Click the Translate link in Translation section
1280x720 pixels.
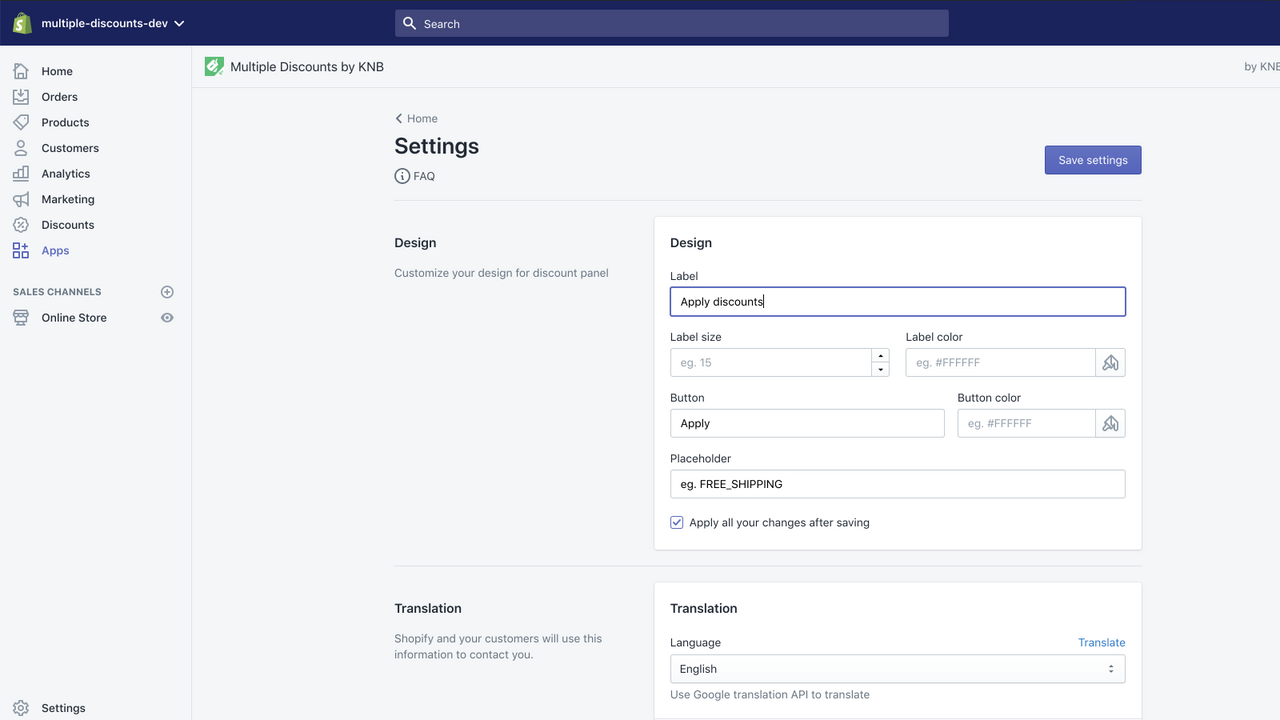[x=1101, y=642]
